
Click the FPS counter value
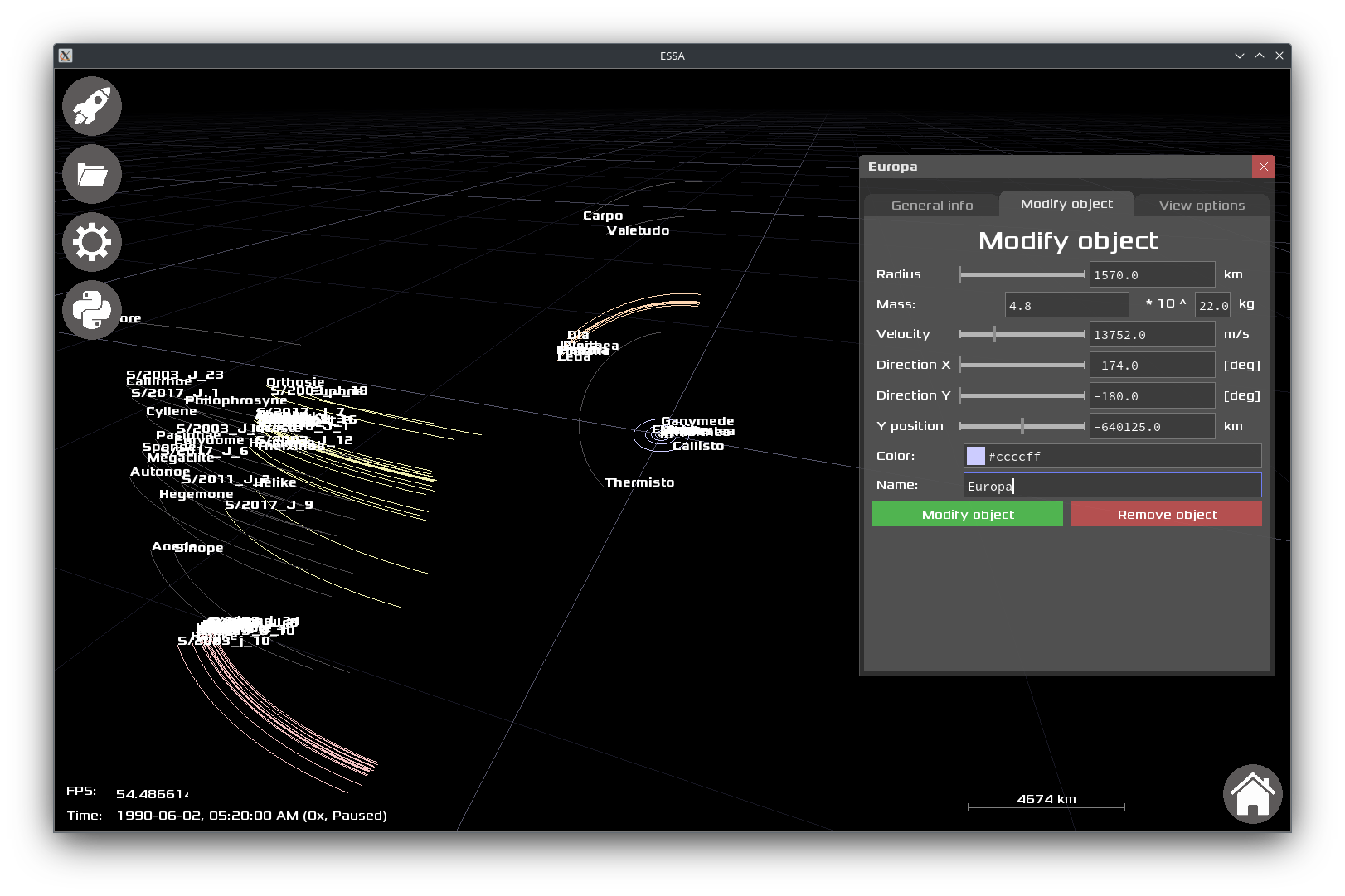pos(152,794)
